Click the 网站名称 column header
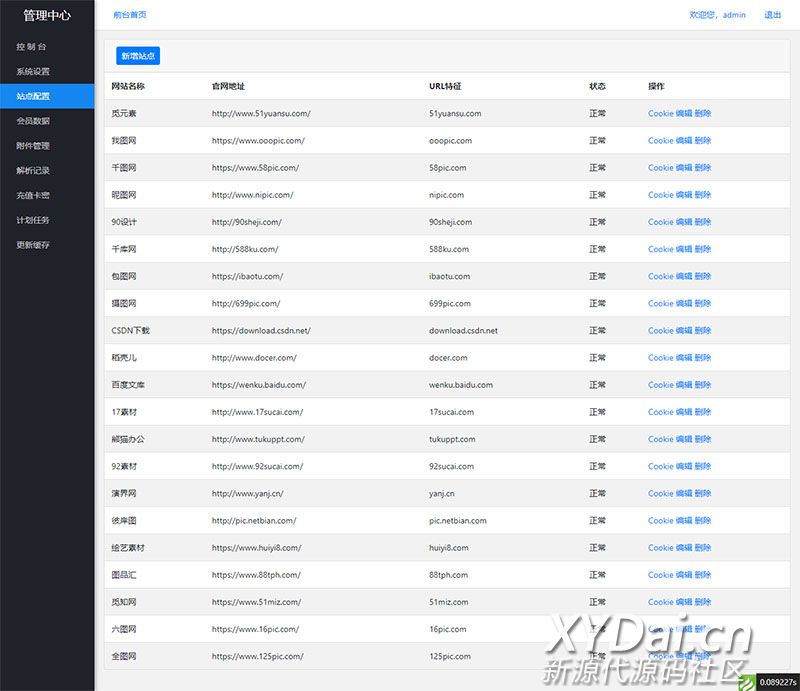This screenshot has height=691, width=800. point(128,86)
